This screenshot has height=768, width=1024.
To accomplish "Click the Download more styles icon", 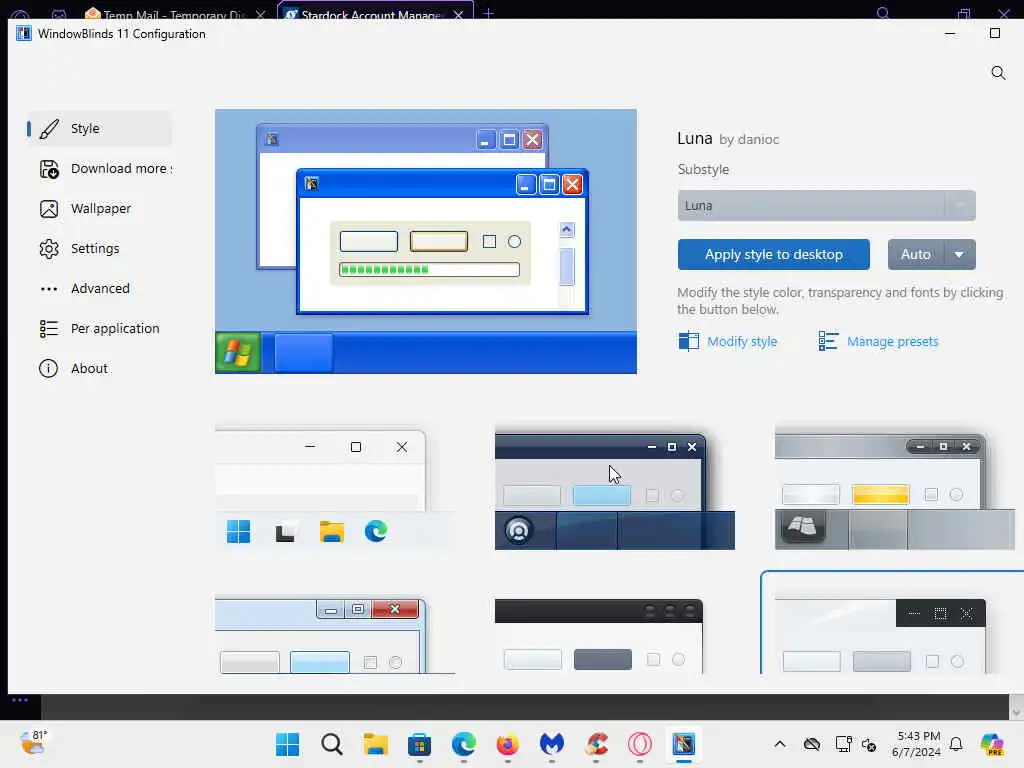I will click(x=49, y=169).
